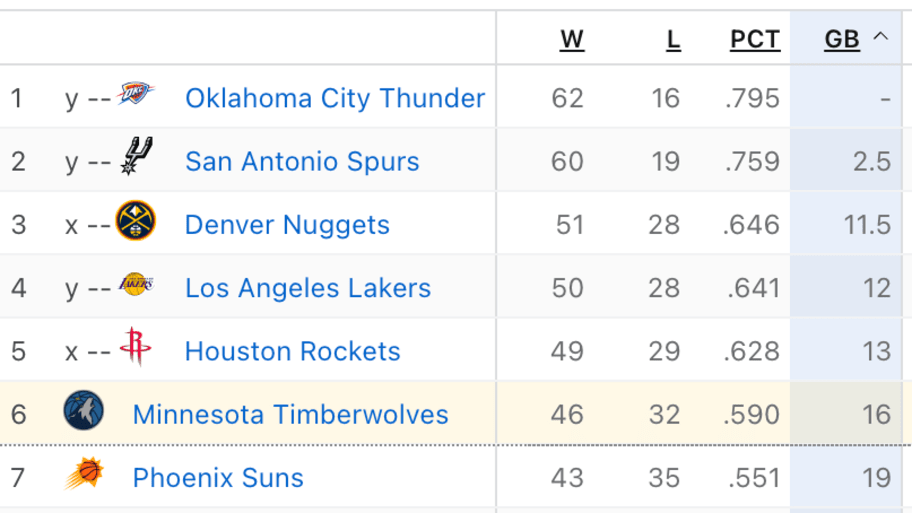Open Los Angeles Lakers link
Viewport: 912px width, 513px height.
(x=308, y=288)
